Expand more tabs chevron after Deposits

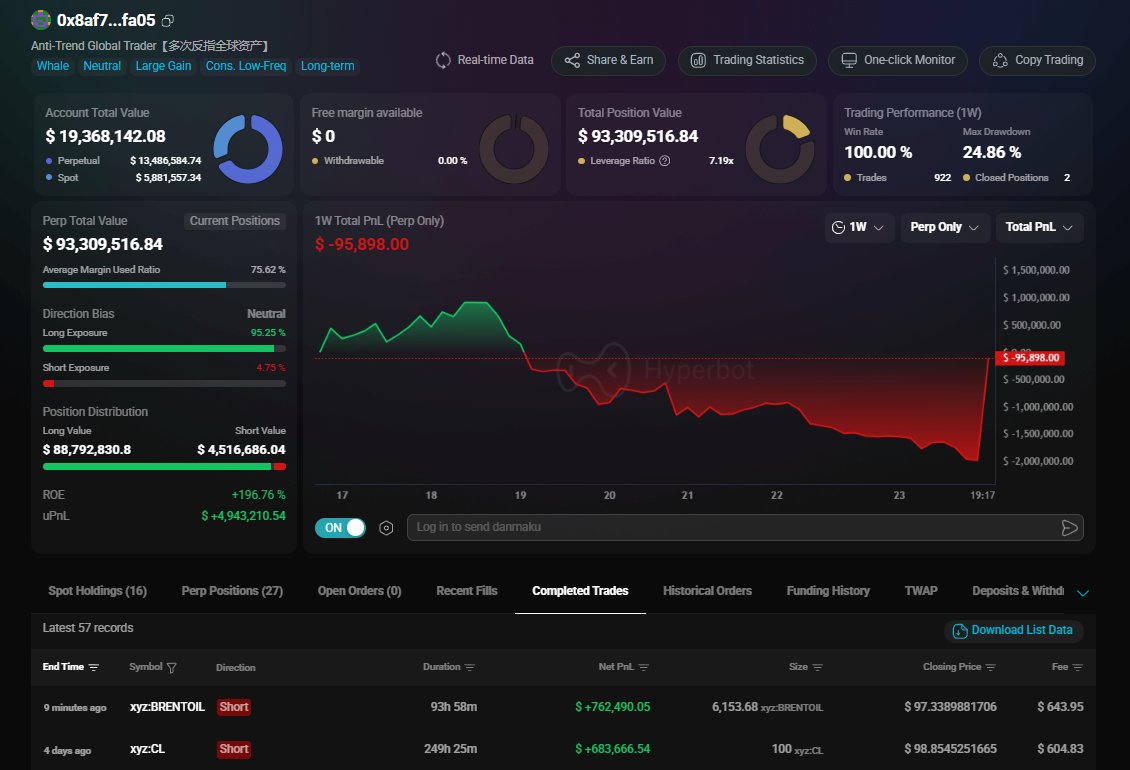(x=1082, y=593)
